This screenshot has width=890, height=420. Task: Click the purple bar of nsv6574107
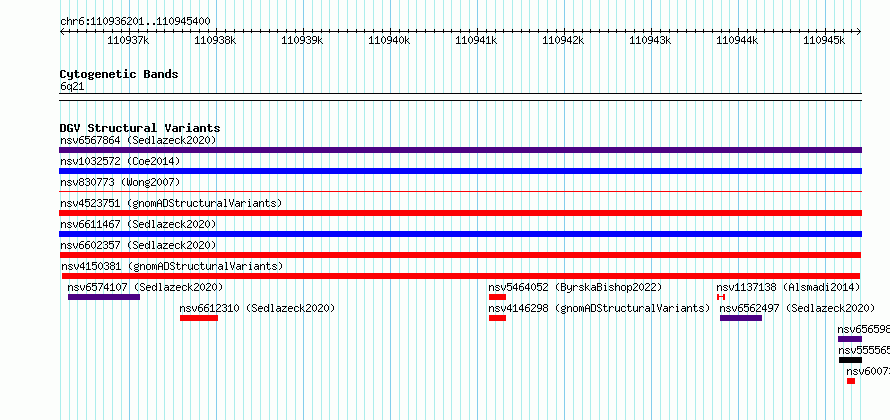[x=104, y=297]
